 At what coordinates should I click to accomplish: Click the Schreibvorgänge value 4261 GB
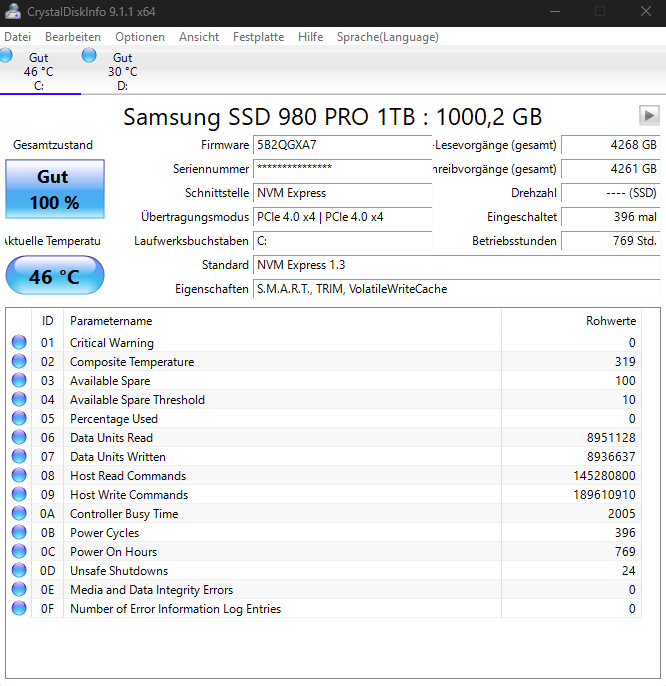610,169
